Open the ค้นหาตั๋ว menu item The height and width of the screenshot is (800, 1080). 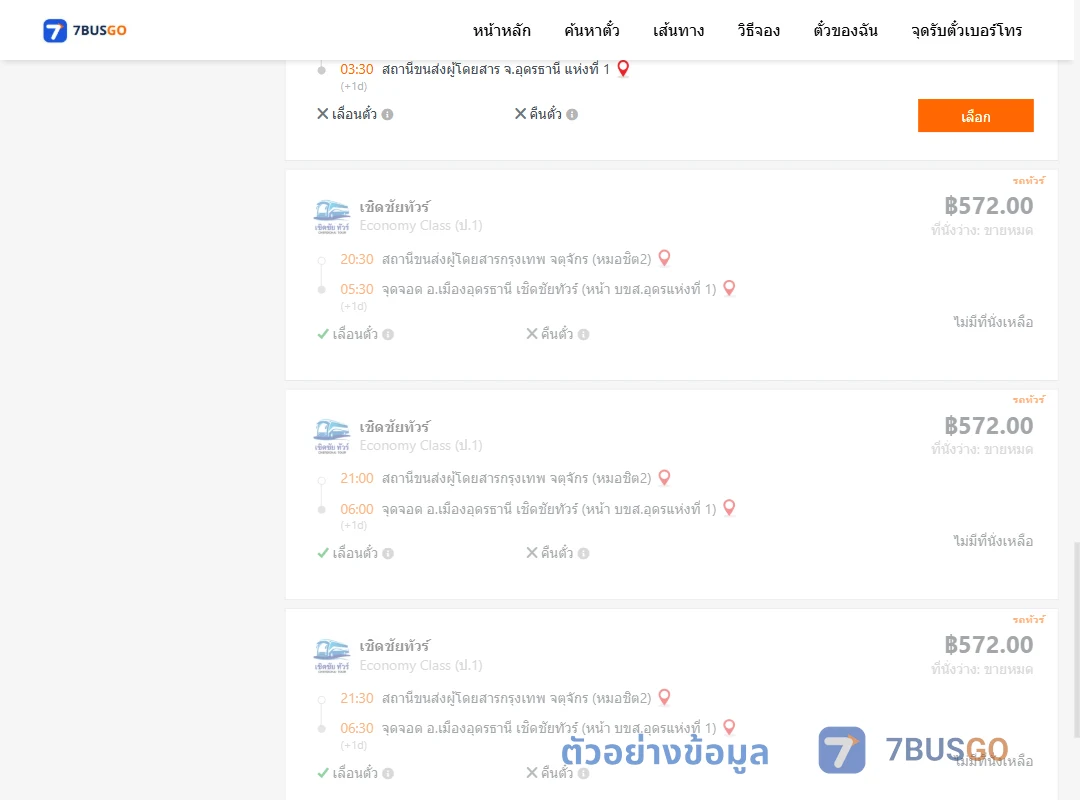tap(592, 30)
